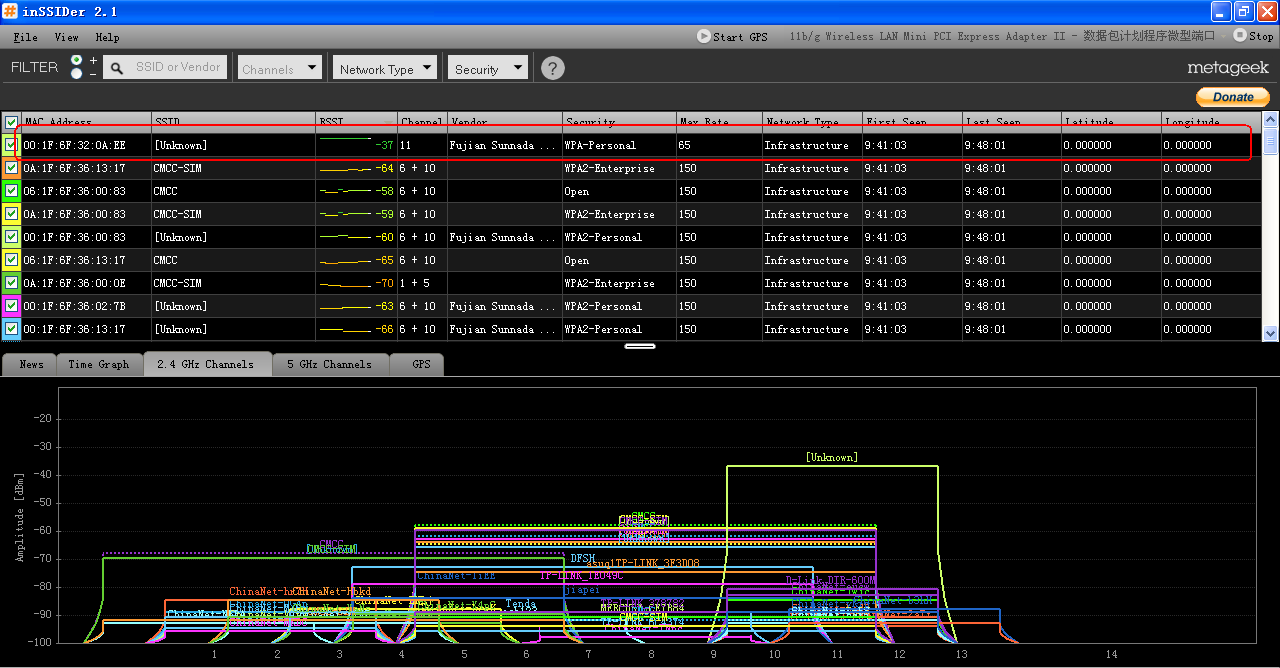Select the minus (exclude) filter radio button
The height and width of the screenshot is (668, 1280).
[77, 74]
